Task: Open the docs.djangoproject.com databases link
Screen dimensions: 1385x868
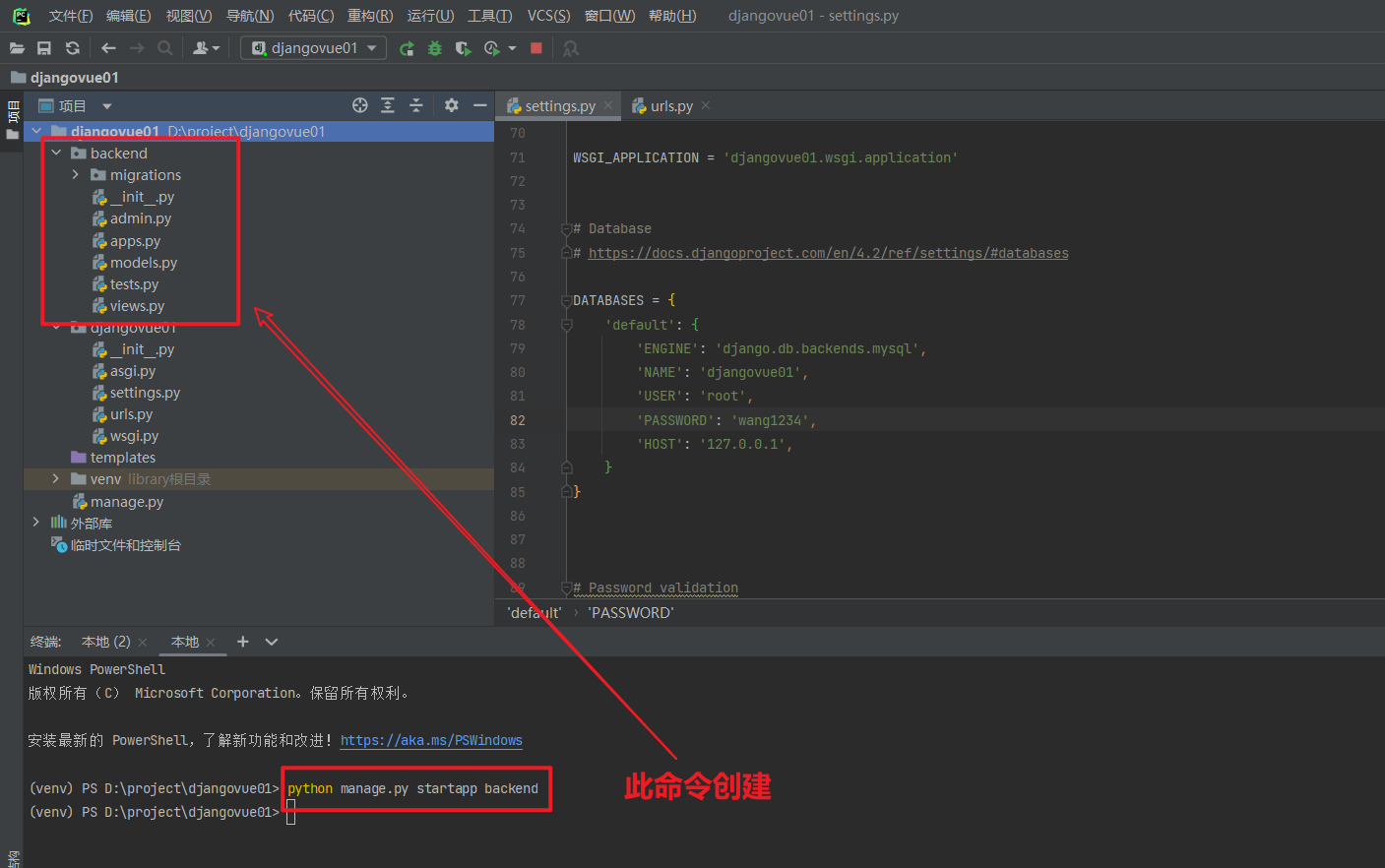Action: [x=828, y=253]
